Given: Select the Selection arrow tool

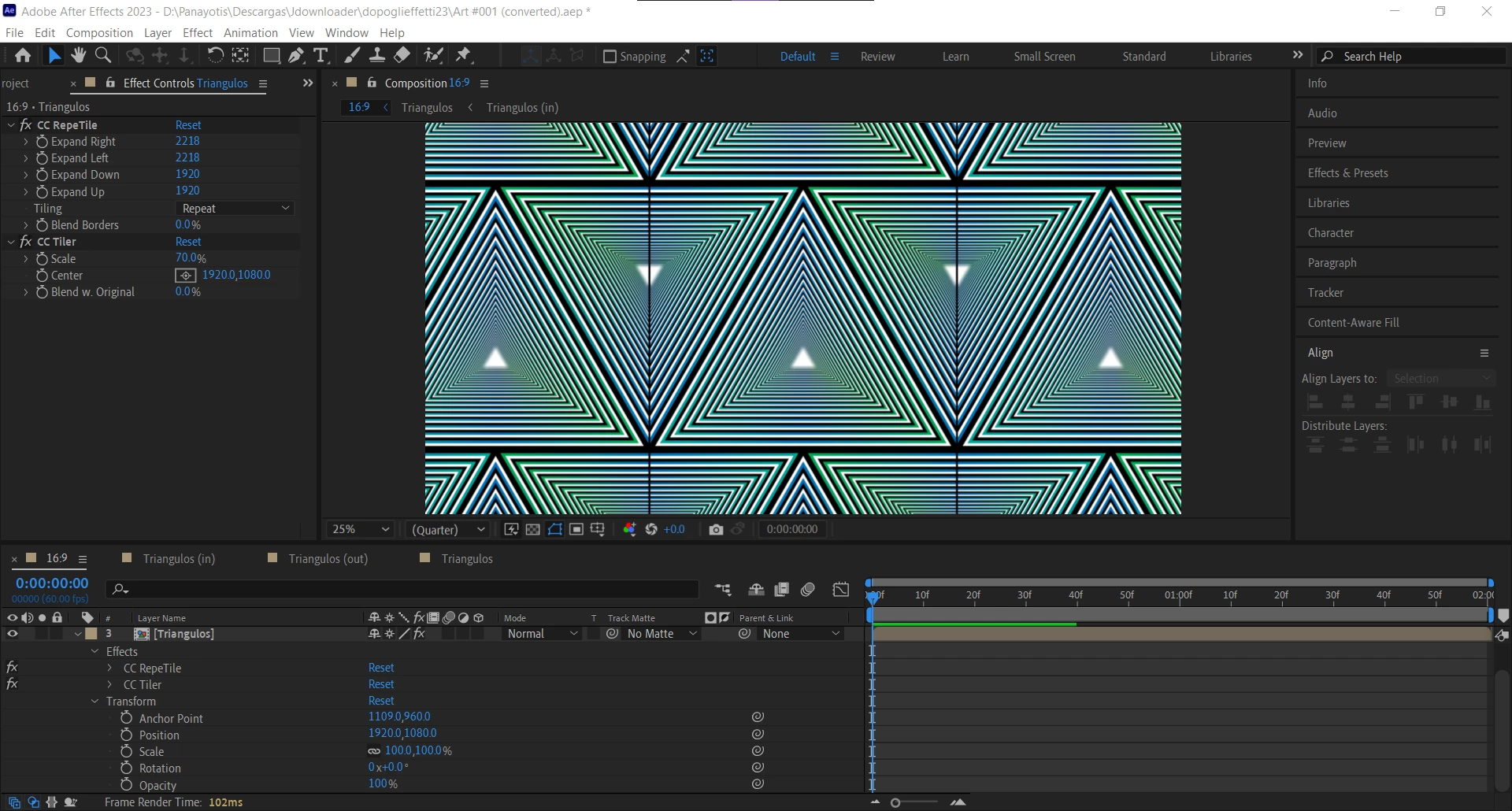Looking at the screenshot, I should point(54,56).
